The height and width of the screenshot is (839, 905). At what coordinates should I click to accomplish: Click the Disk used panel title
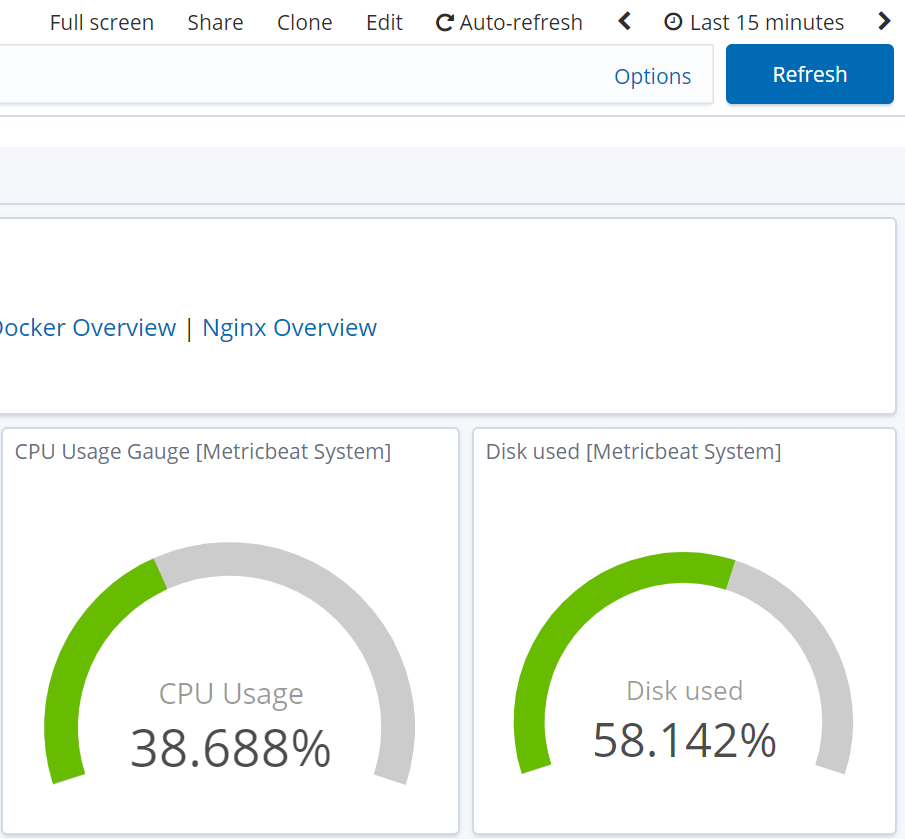pos(633,452)
